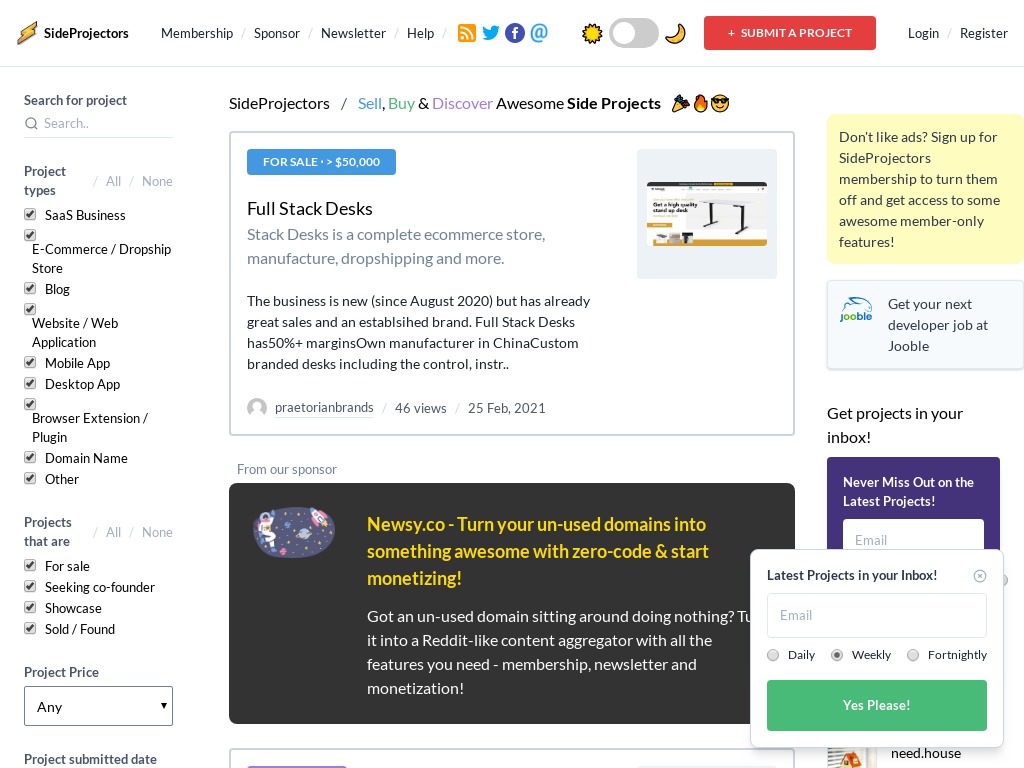Open the Newsletter menu item
The image size is (1024, 768).
[353, 33]
